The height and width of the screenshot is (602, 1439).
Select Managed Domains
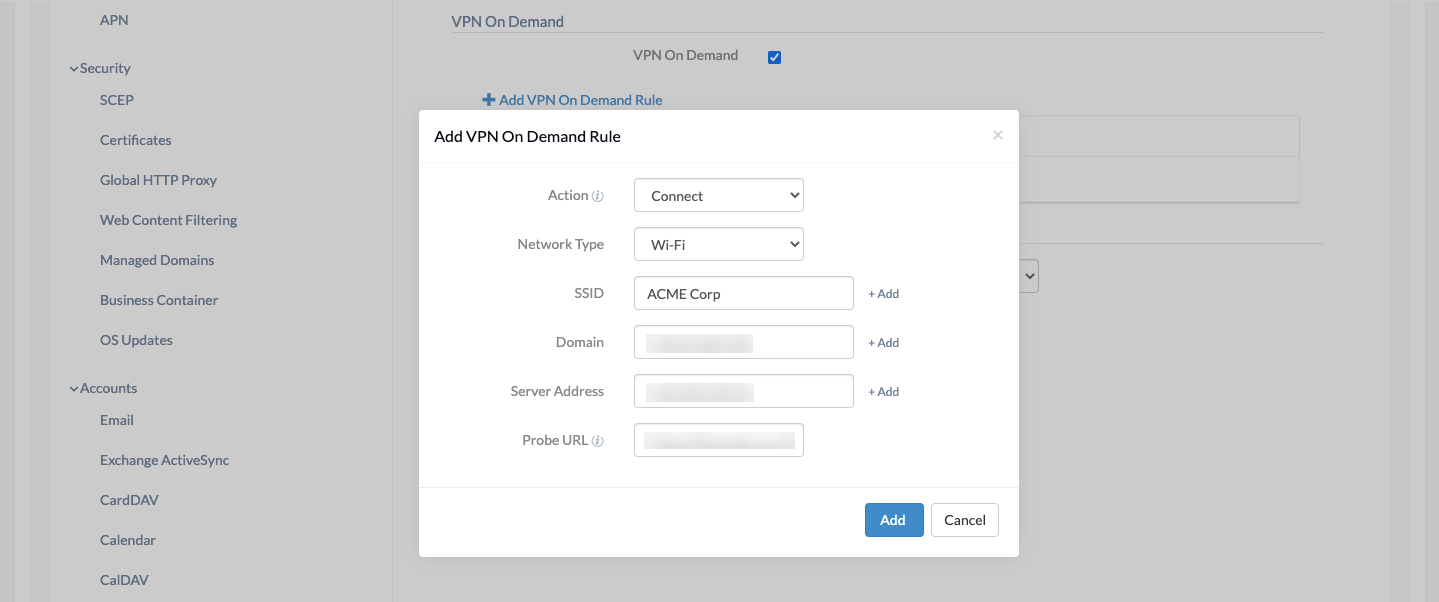[x=156, y=260]
